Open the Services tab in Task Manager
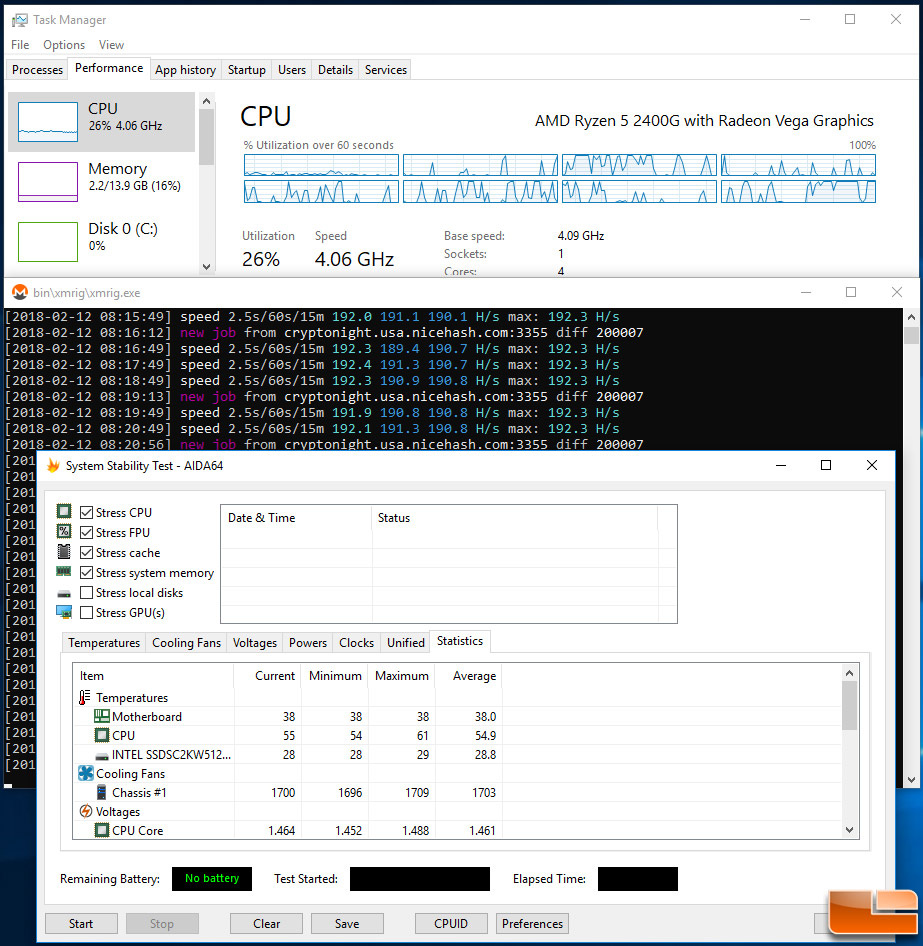Viewport: 923px width, 946px height. pyautogui.click(x=385, y=69)
